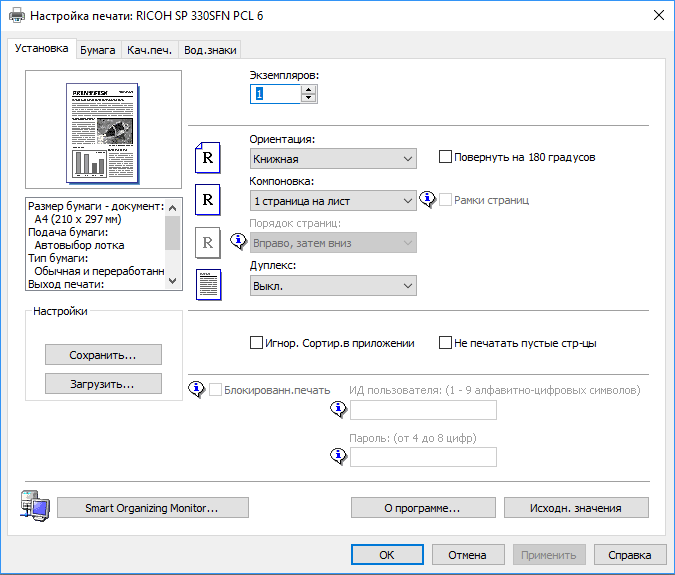675x575 pixels.
Task: Switch to the Бумага tab
Action: (x=98, y=49)
